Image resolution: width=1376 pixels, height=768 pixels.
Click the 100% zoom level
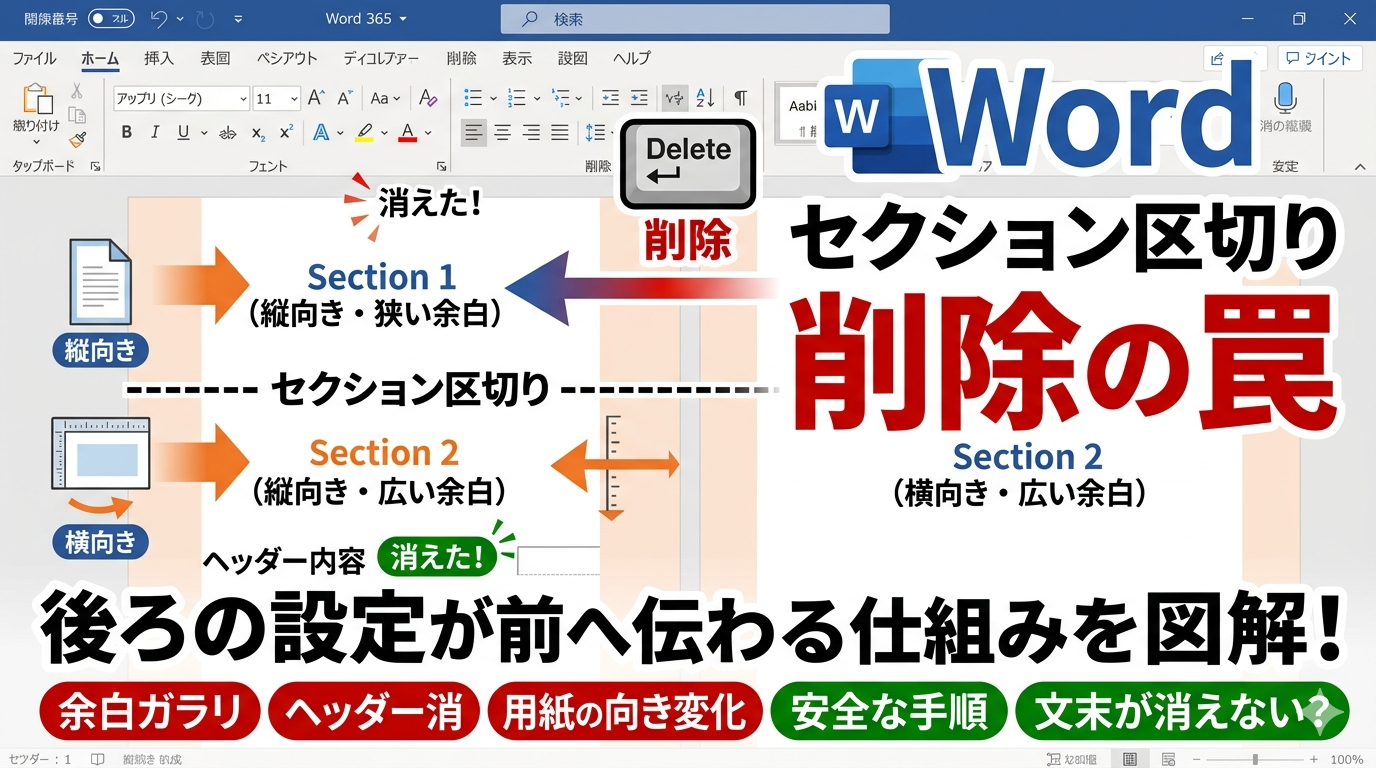(1346, 759)
